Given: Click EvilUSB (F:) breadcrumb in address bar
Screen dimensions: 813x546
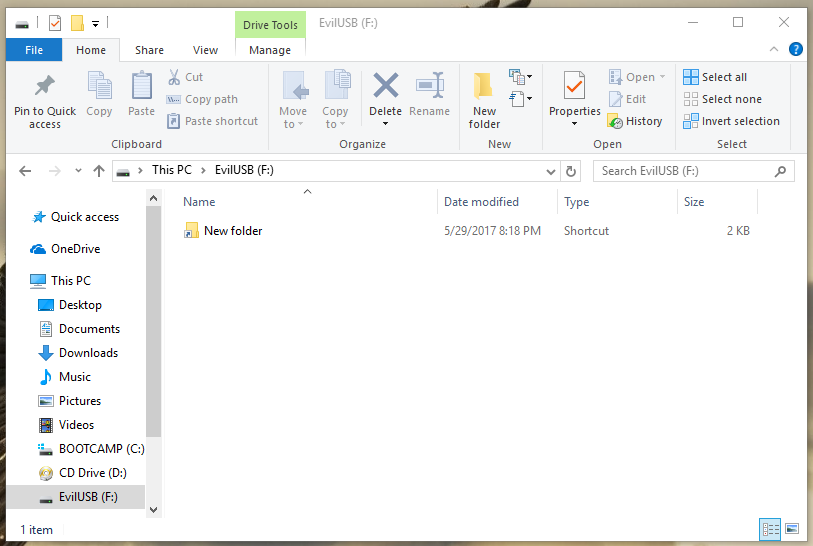Looking at the screenshot, I should (244, 170).
